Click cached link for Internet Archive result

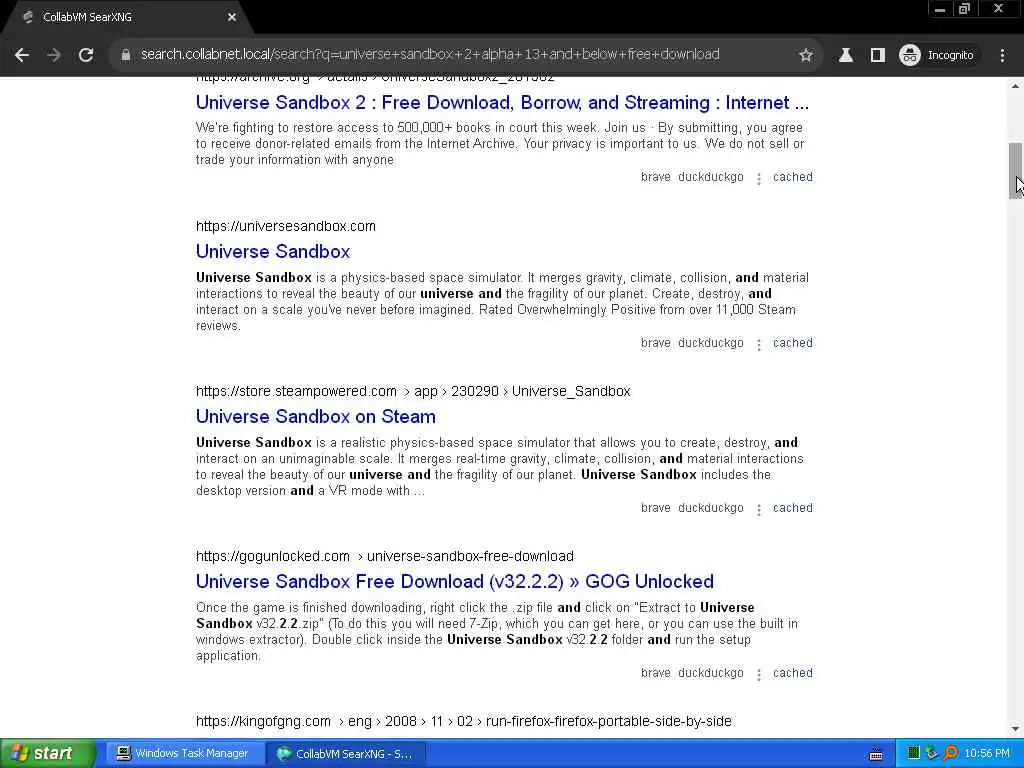point(793,177)
